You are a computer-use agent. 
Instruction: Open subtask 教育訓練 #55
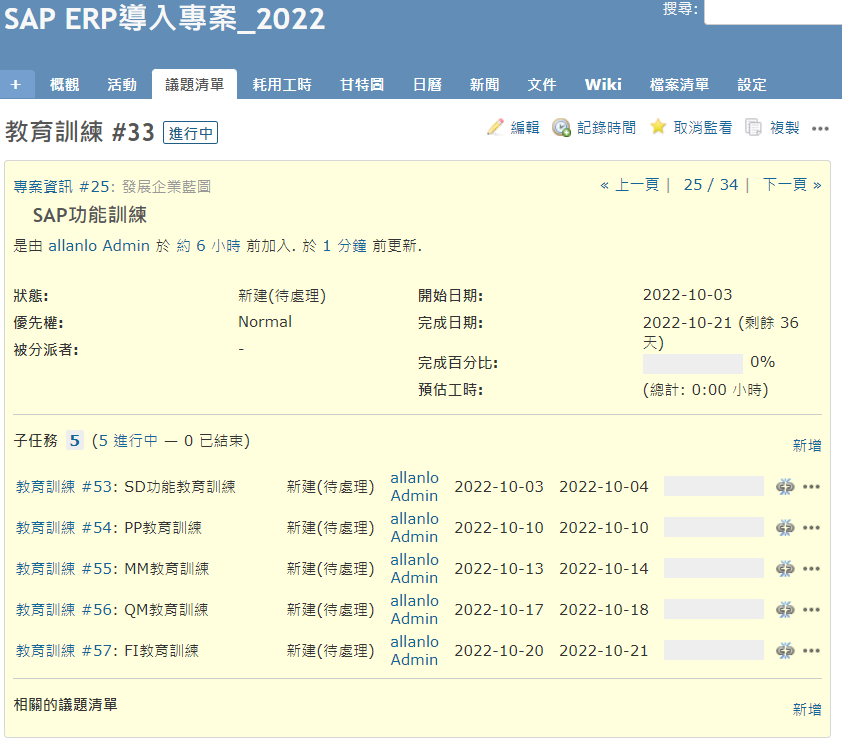[x=63, y=568]
